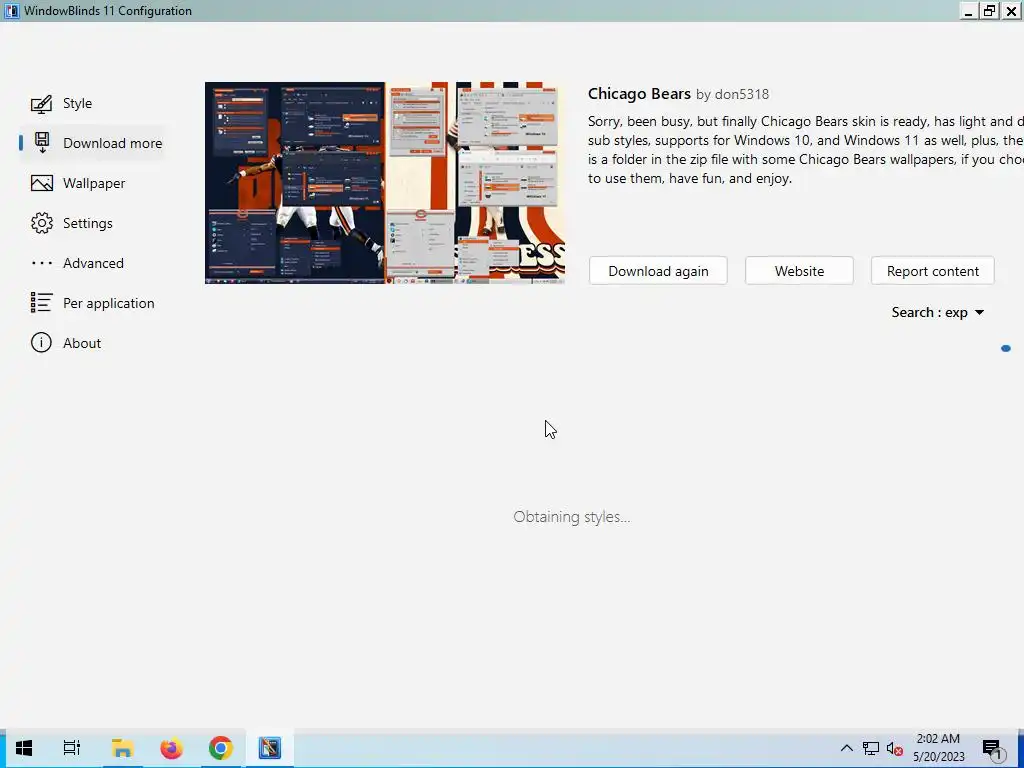
Task: Open the About info icon
Action: (x=41, y=343)
